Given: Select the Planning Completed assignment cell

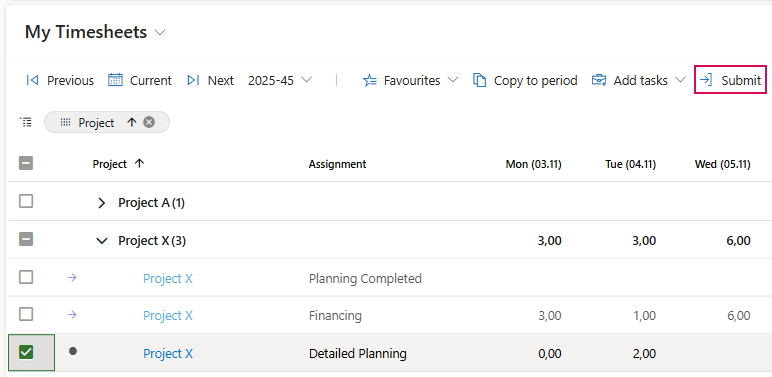Looking at the screenshot, I should (x=365, y=279).
